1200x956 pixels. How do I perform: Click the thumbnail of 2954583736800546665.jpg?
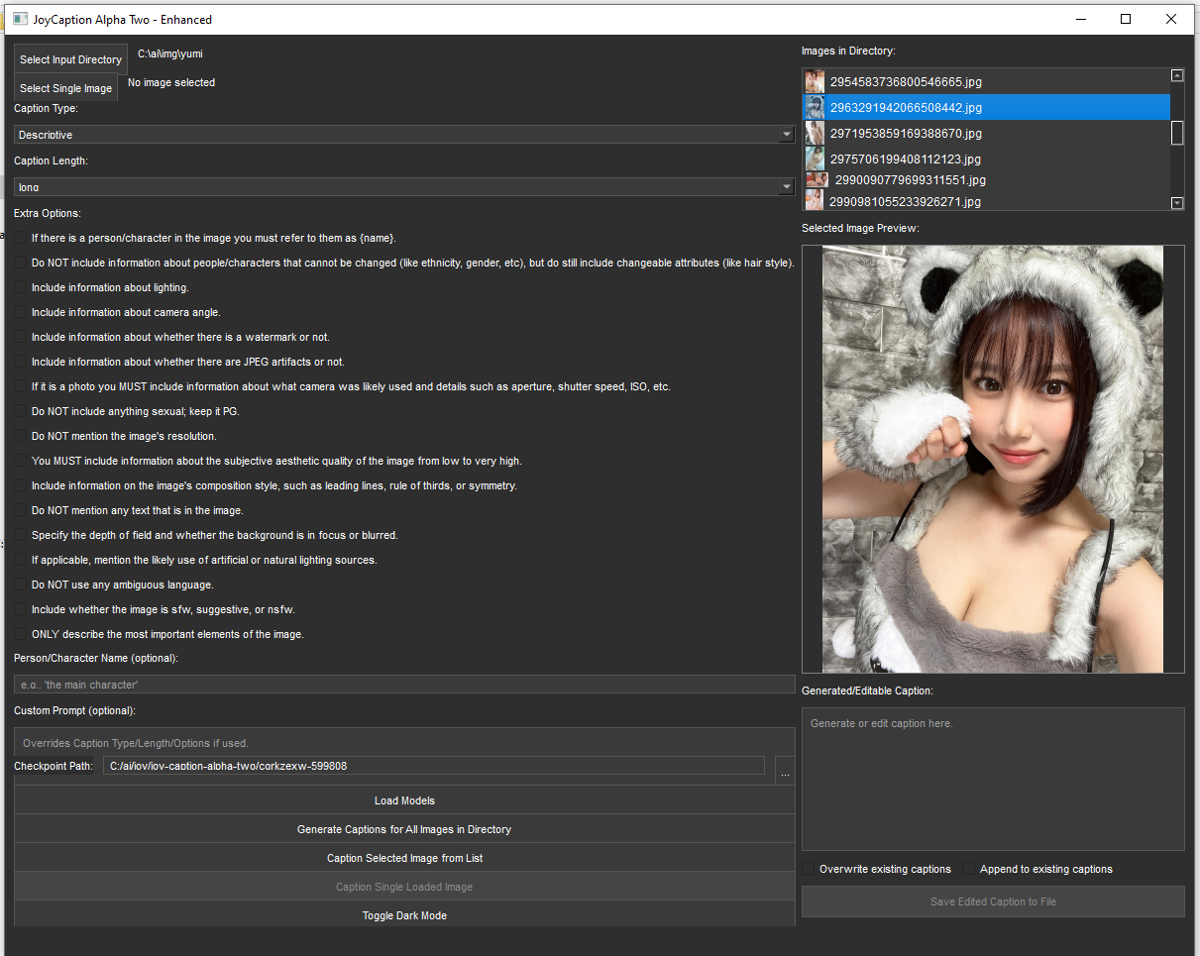[813, 81]
